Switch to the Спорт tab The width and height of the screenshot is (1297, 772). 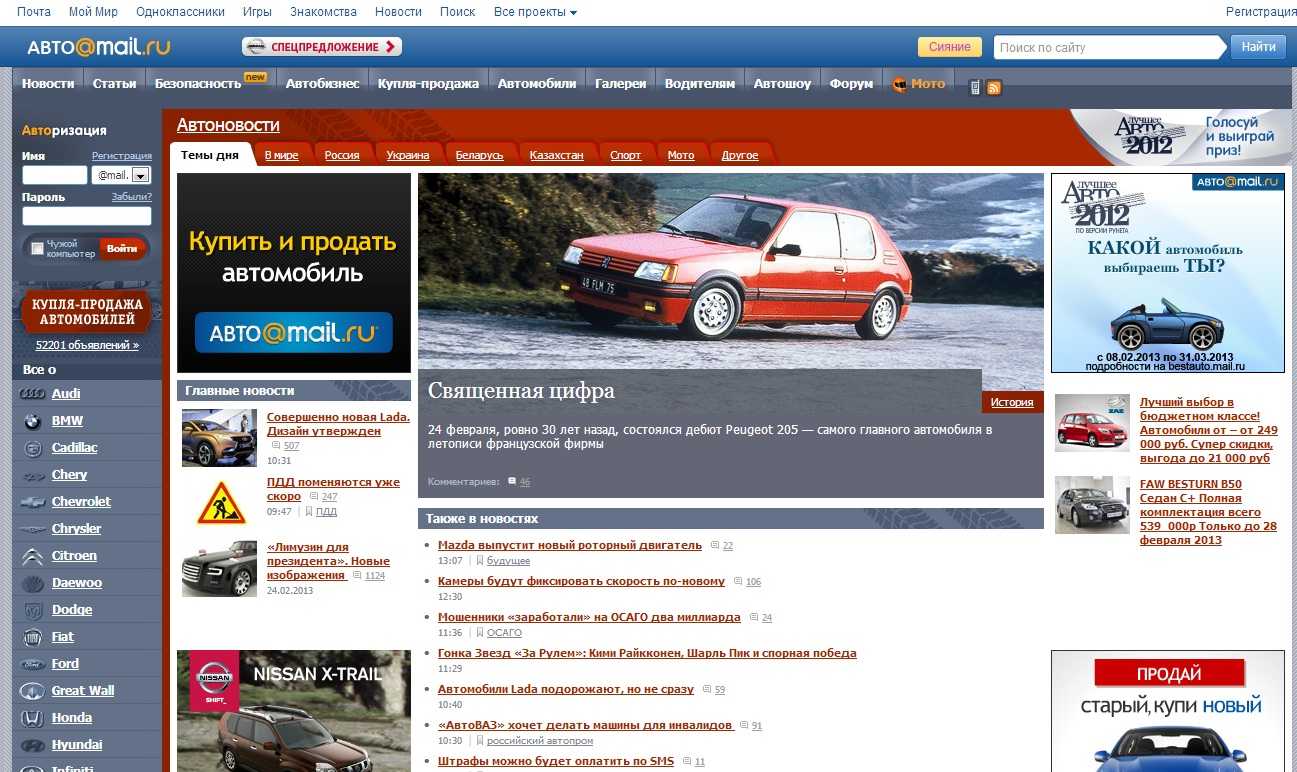625,155
